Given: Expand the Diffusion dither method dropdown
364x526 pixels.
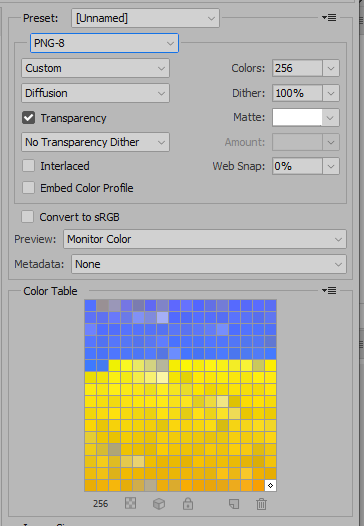Looking at the screenshot, I should tap(95, 93).
